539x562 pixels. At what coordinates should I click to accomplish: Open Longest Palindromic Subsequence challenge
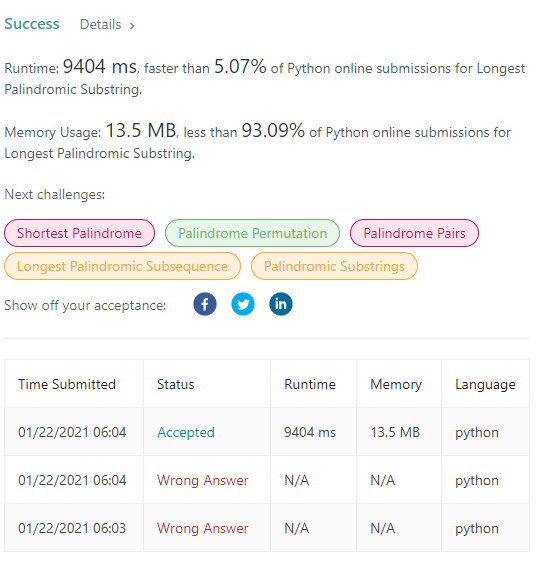[x=123, y=266]
